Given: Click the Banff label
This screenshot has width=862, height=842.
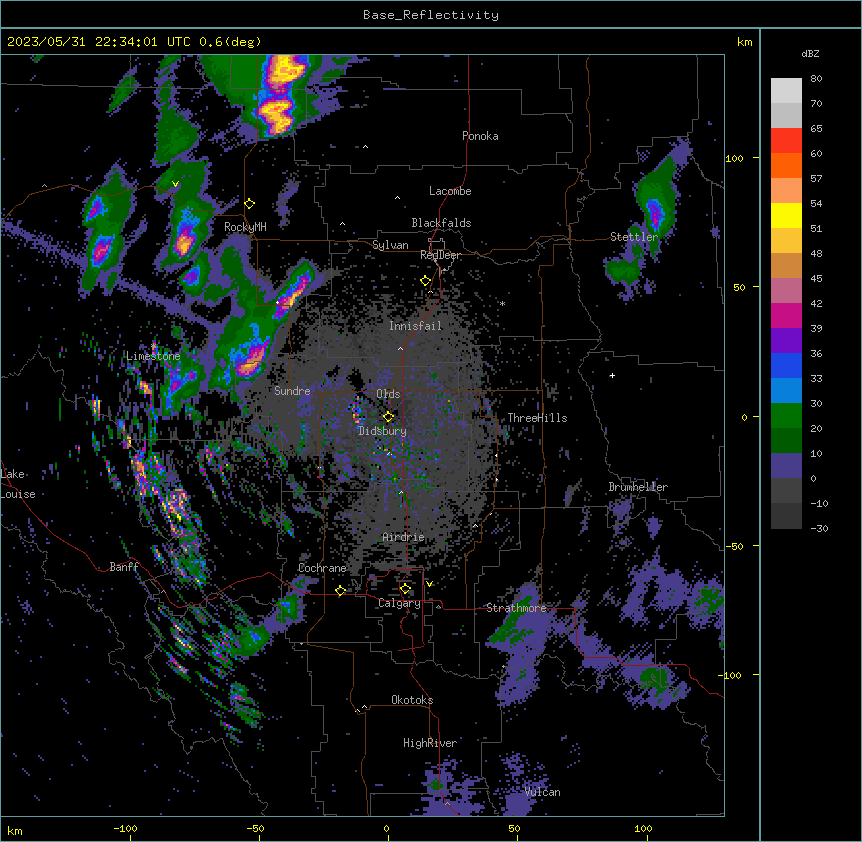Looking at the screenshot, I should tap(124, 567).
